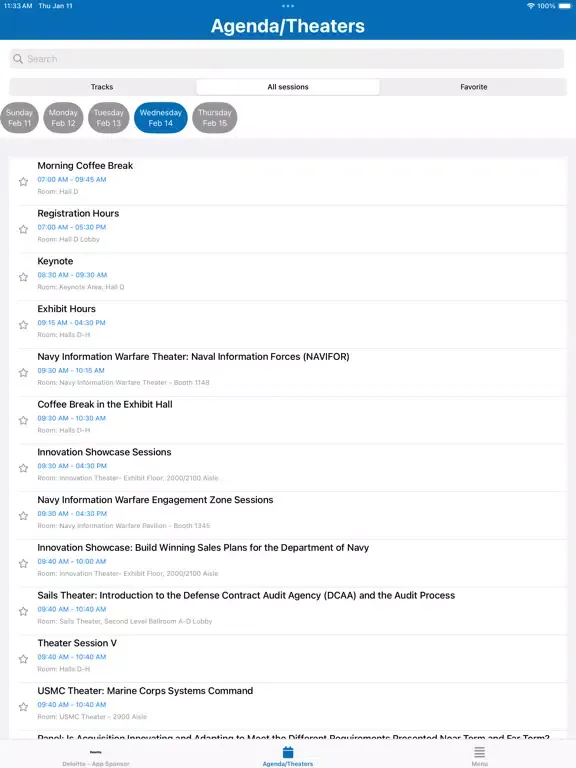The image size is (576, 768).
Task: Click Keynote time 08:30 AM - 09:30 AM
Action: tap(72, 275)
